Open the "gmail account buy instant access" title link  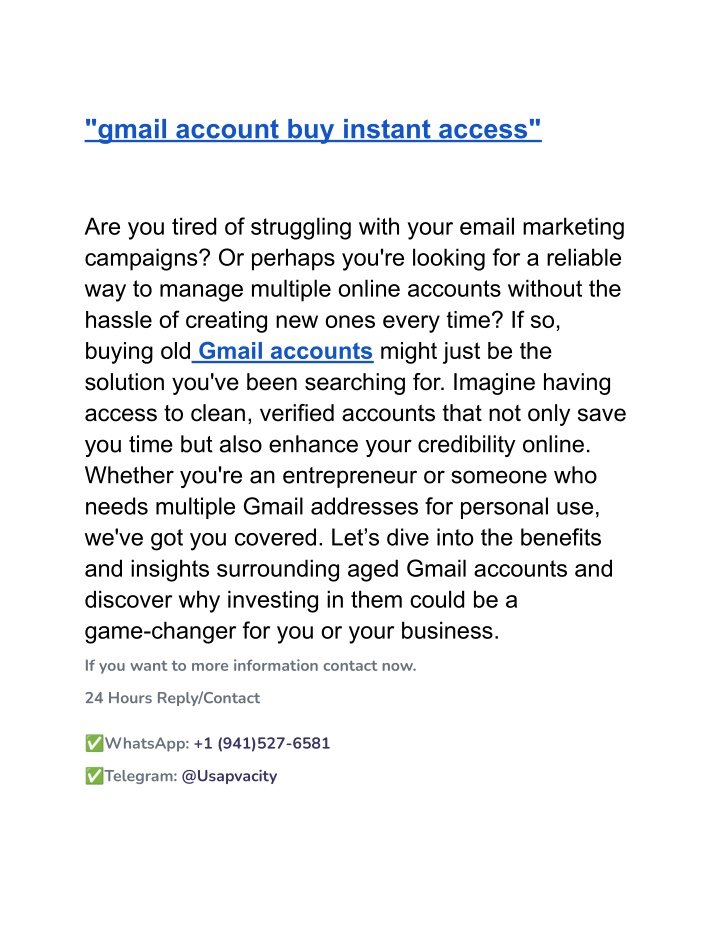(313, 129)
